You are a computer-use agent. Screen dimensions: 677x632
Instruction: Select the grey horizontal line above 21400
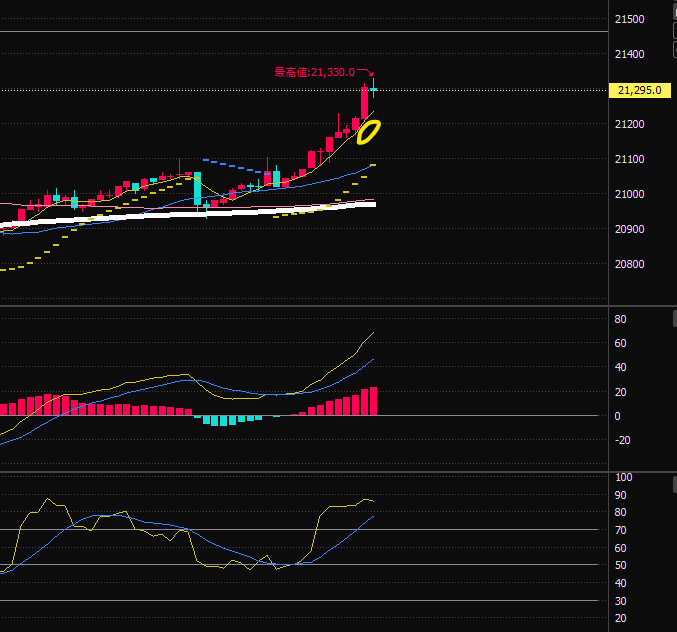point(300,32)
